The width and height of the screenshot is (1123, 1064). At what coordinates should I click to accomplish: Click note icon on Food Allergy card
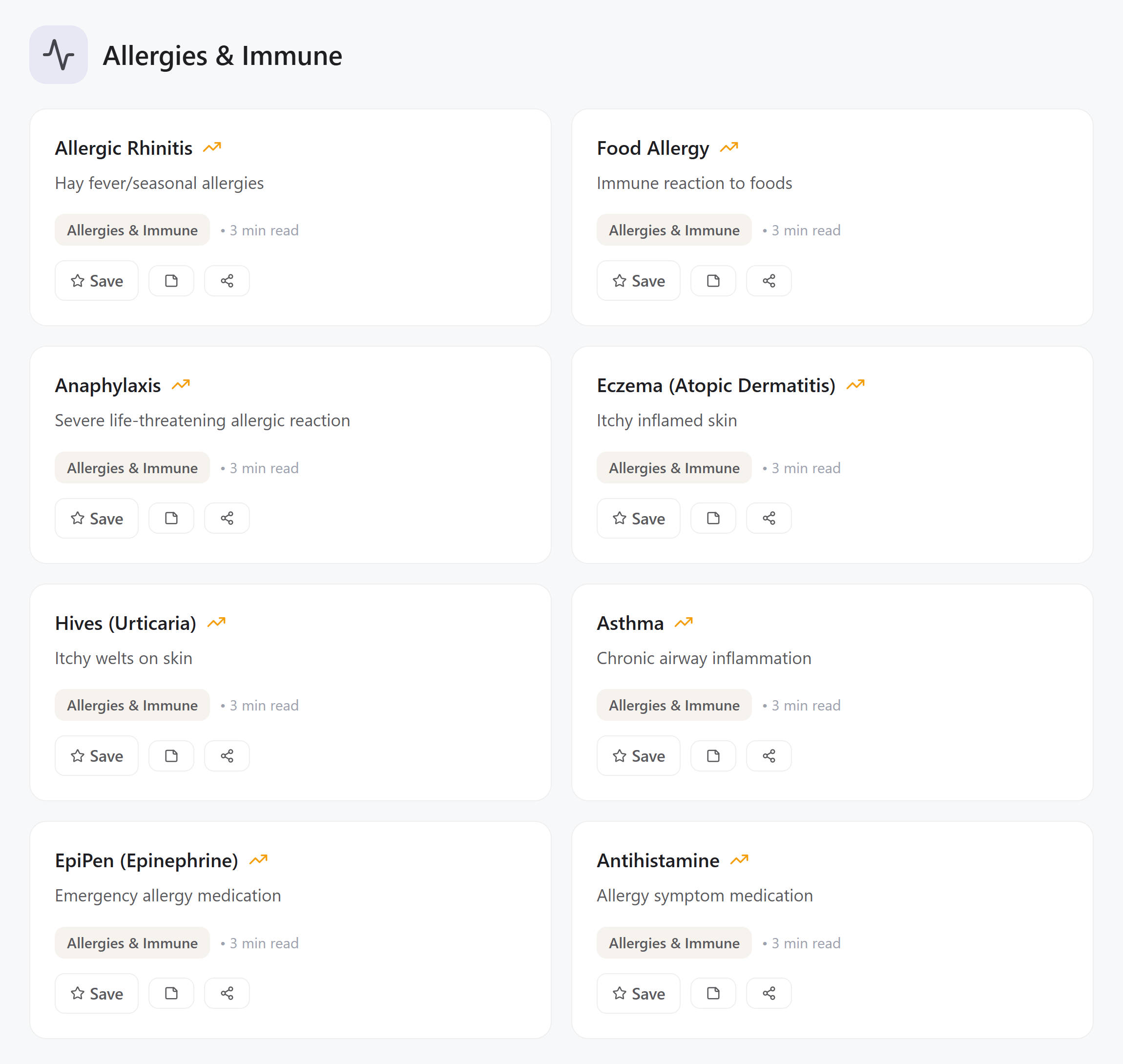click(713, 281)
